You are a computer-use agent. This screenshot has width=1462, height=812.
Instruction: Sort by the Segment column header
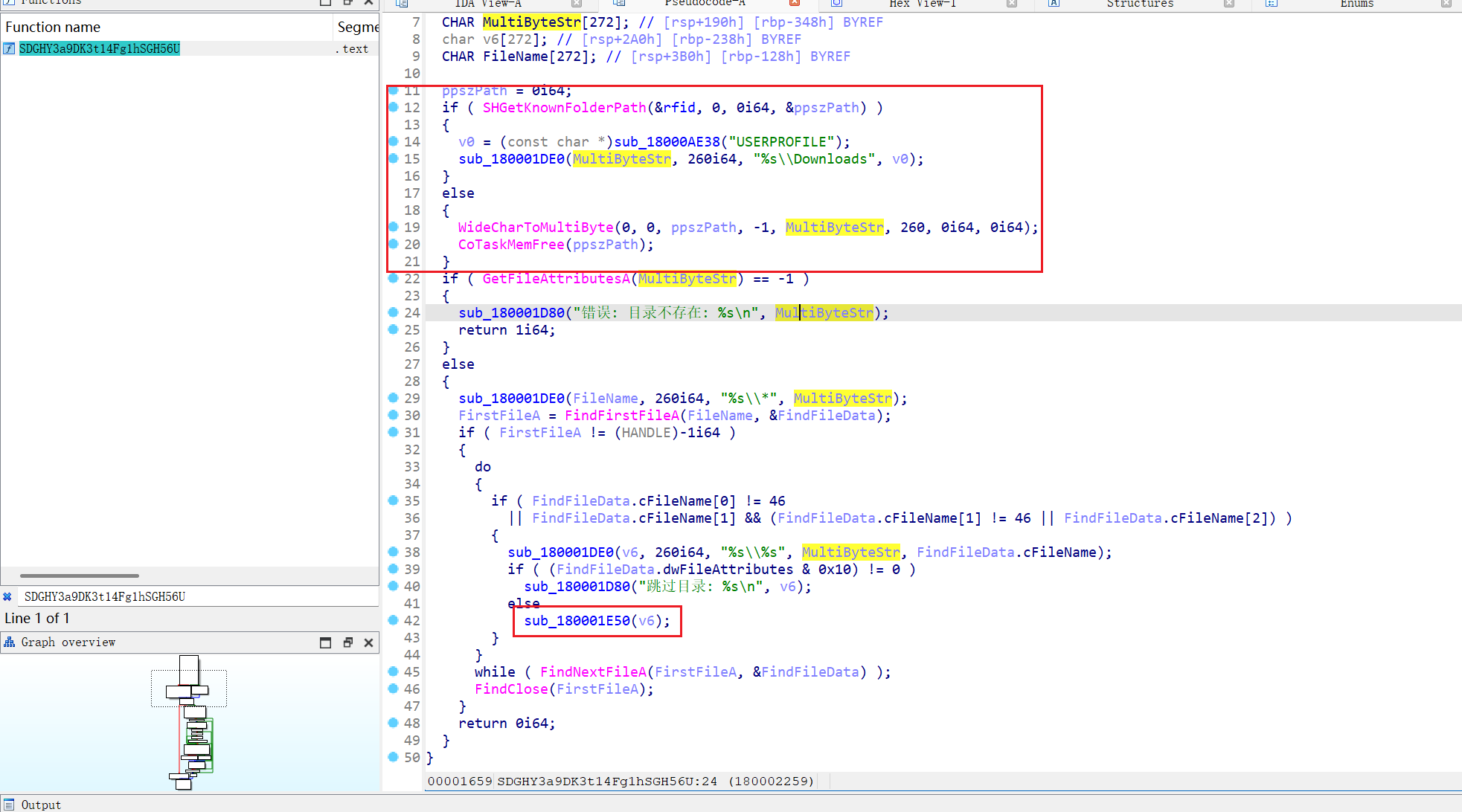point(357,28)
